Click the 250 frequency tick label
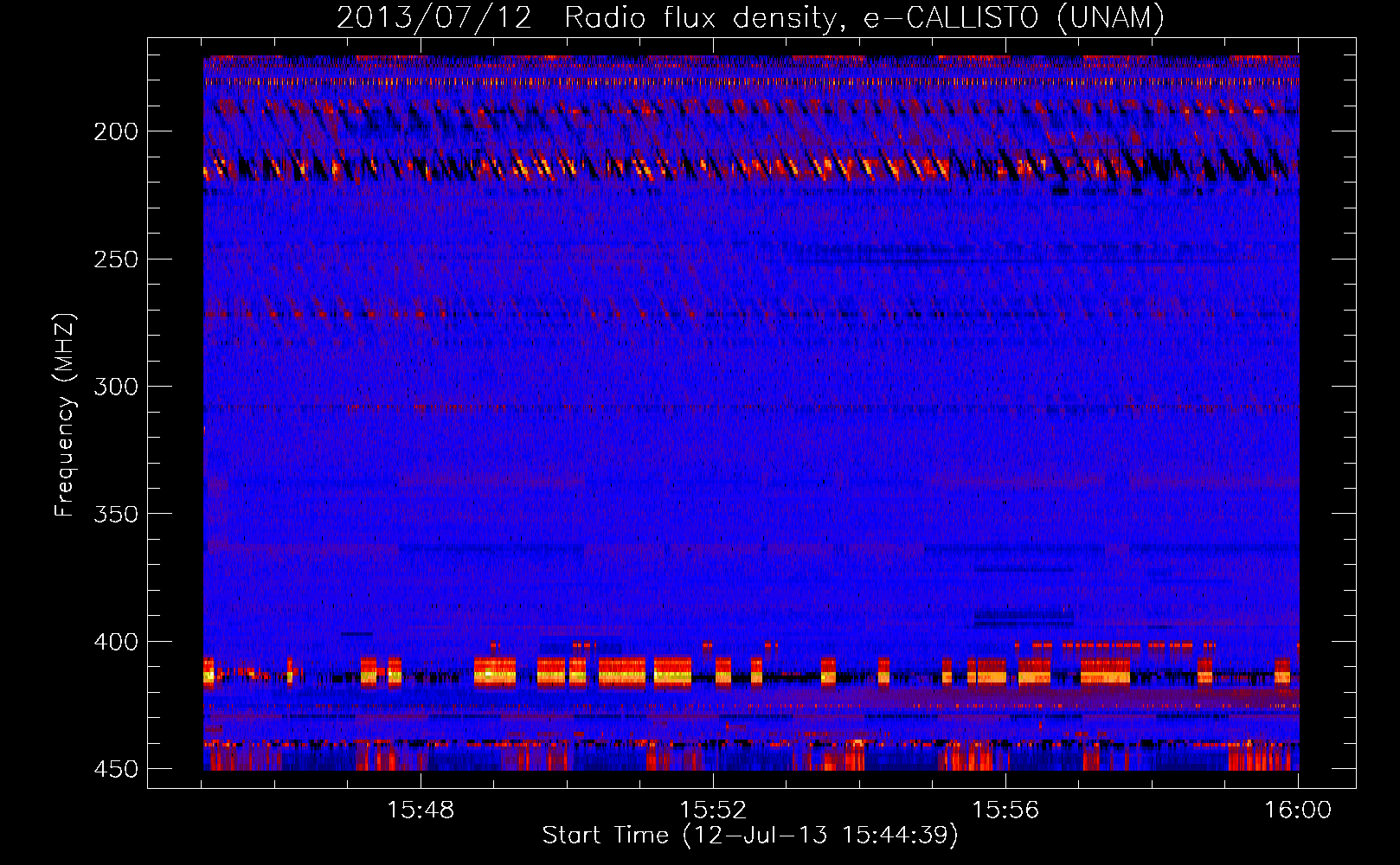This screenshot has width=1400, height=865. pyautogui.click(x=116, y=259)
